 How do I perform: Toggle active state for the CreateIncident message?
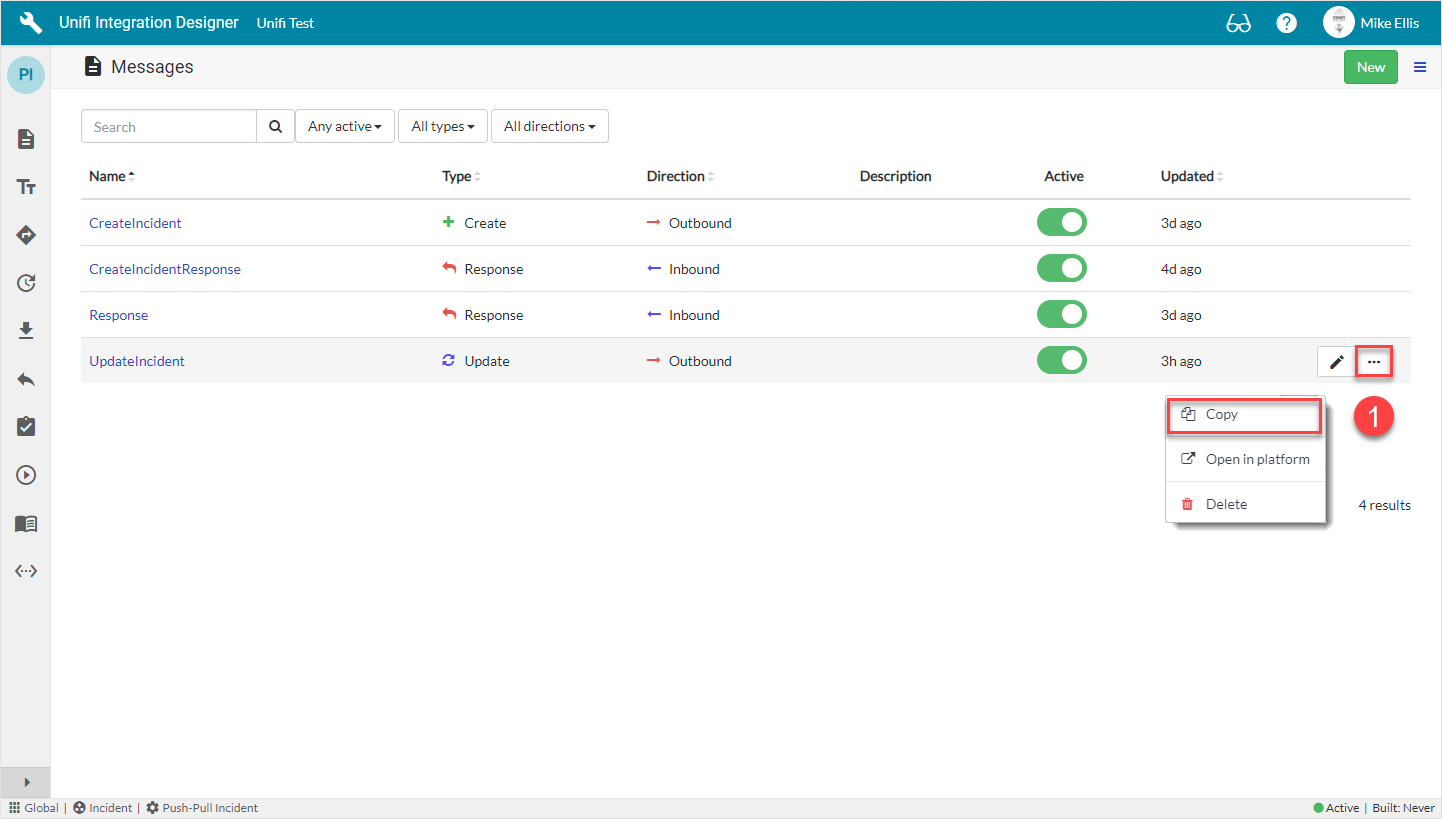pyautogui.click(x=1062, y=222)
